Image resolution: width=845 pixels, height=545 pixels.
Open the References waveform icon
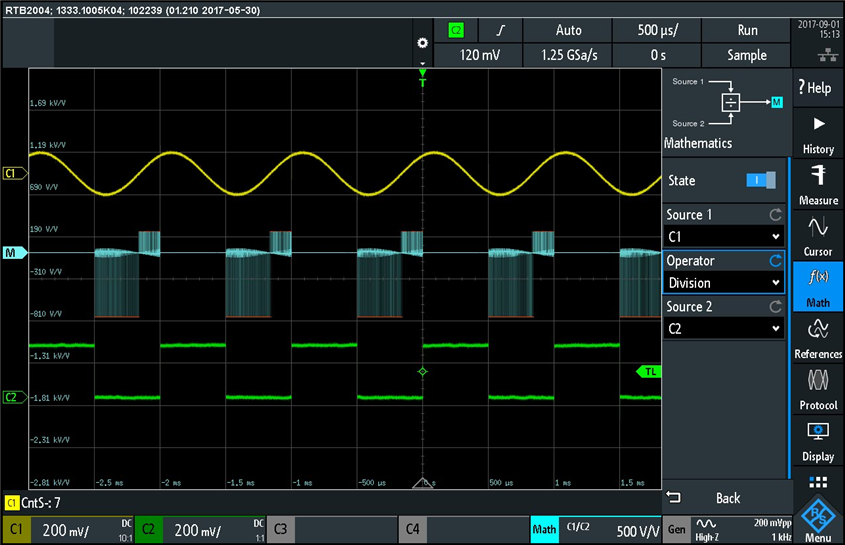[x=818, y=339]
